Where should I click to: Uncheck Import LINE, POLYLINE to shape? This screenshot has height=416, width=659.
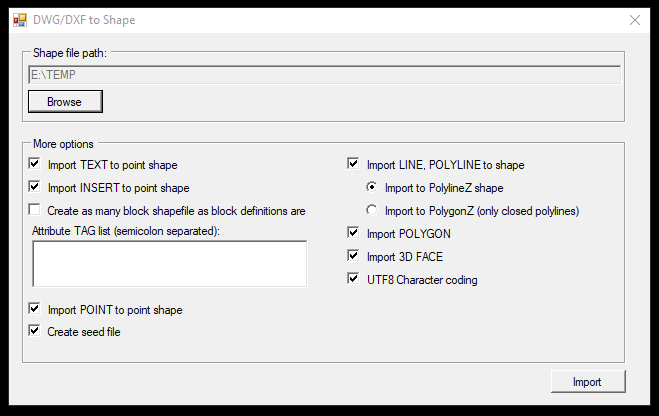click(353, 163)
